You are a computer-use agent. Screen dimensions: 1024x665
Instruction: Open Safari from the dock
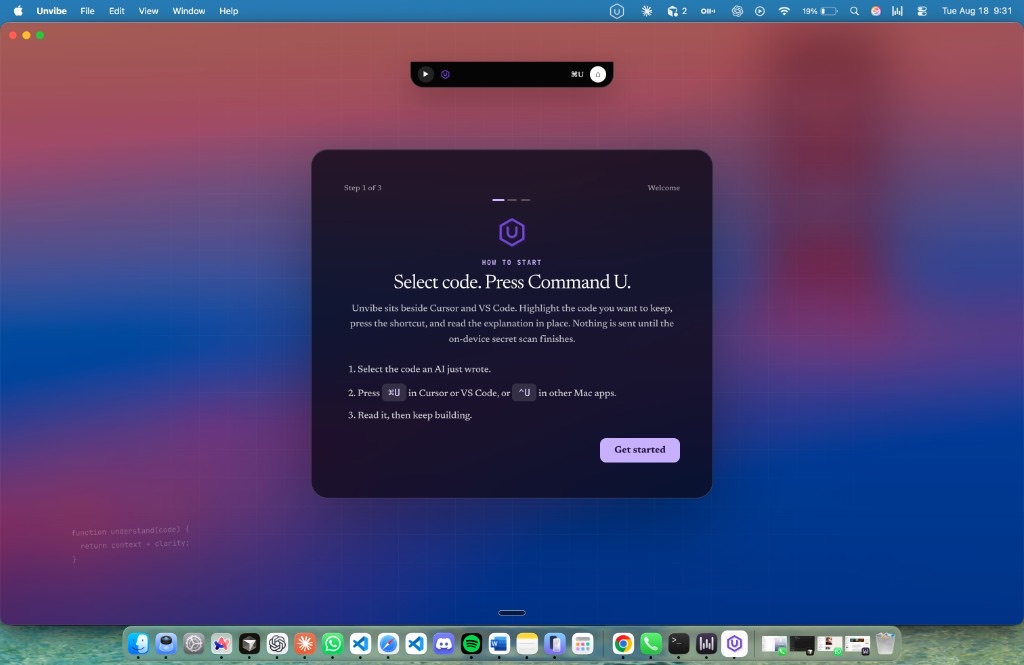(x=388, y=644)
